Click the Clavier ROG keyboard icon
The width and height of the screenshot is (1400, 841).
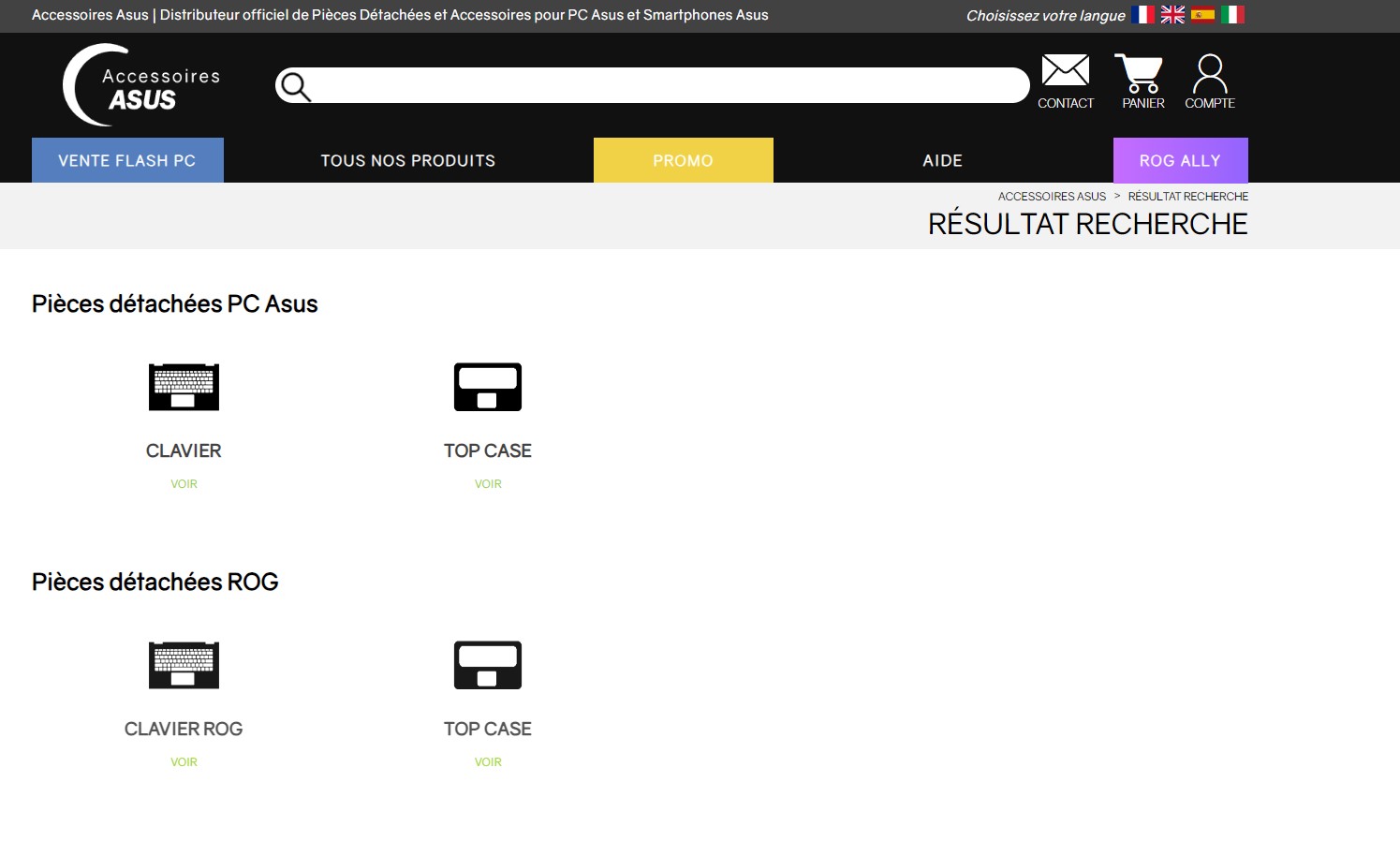coord(184,665)
